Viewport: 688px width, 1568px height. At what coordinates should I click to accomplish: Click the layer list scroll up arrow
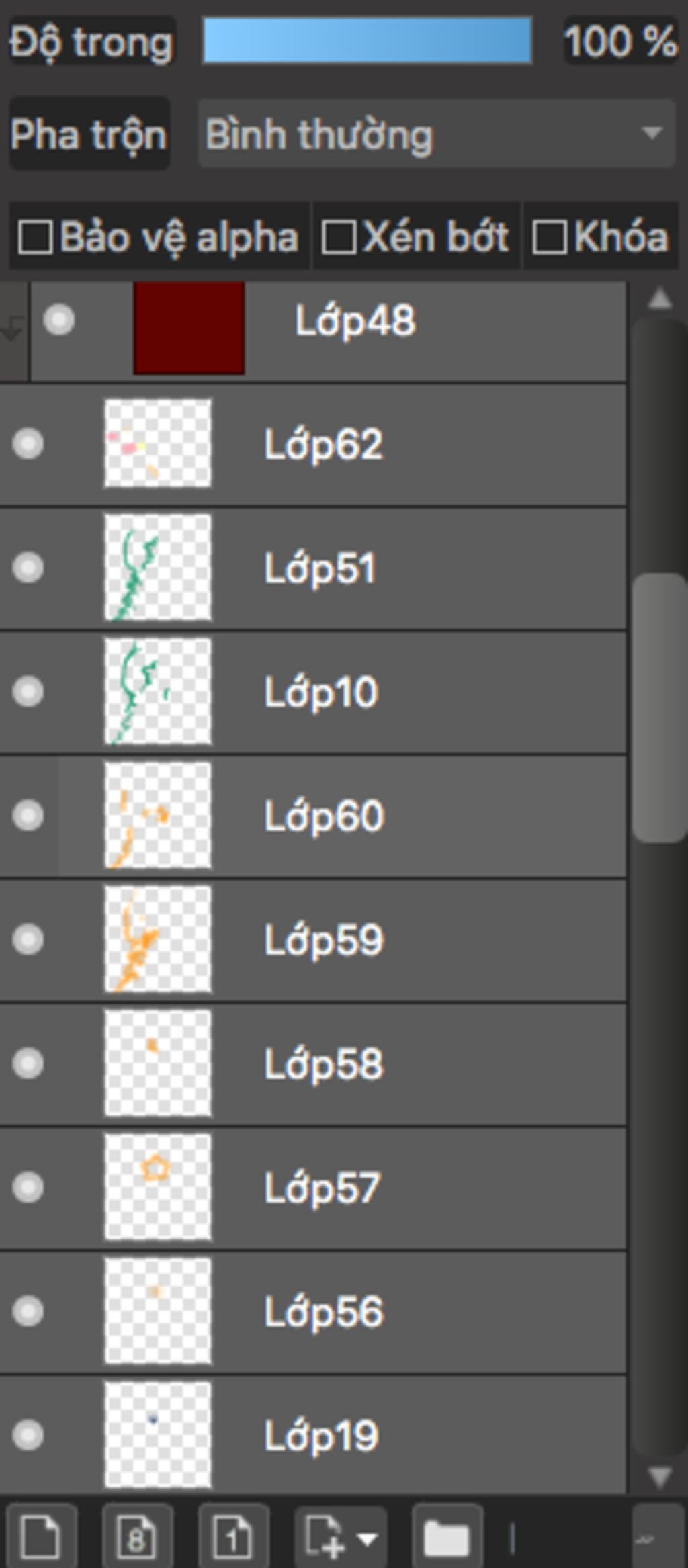(x=660, y=298)
